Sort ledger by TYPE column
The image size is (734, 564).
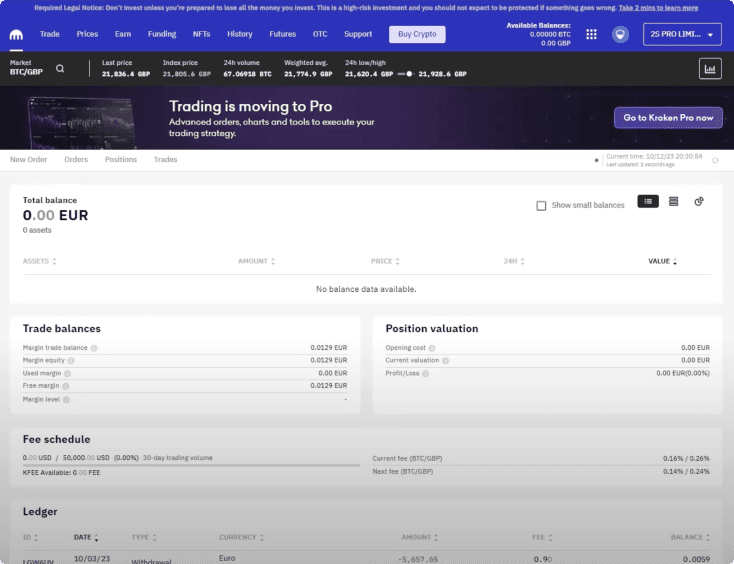click(144, 537)
